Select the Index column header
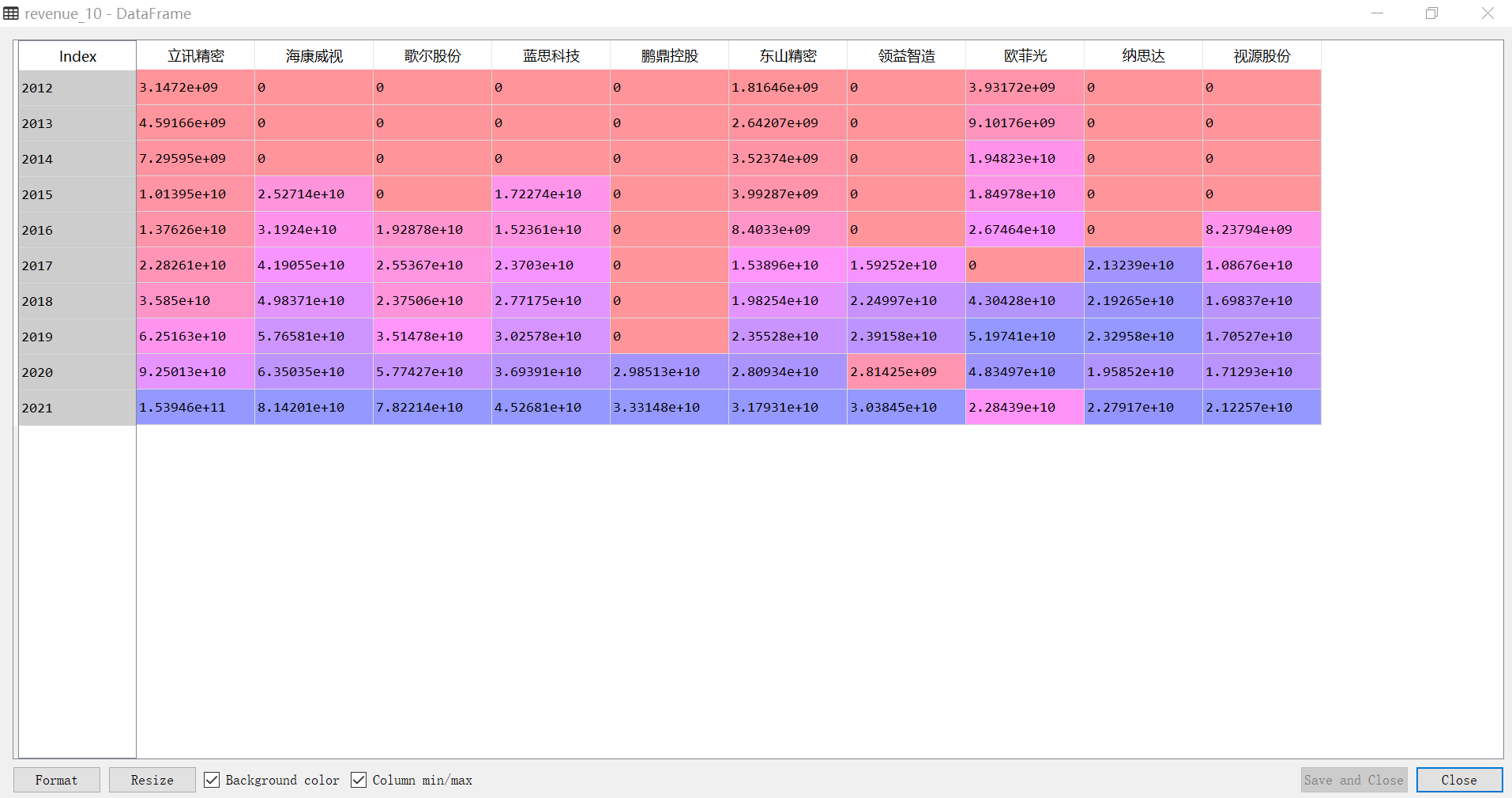This screenshot has width=1512, height=798. tap(77, 56)
